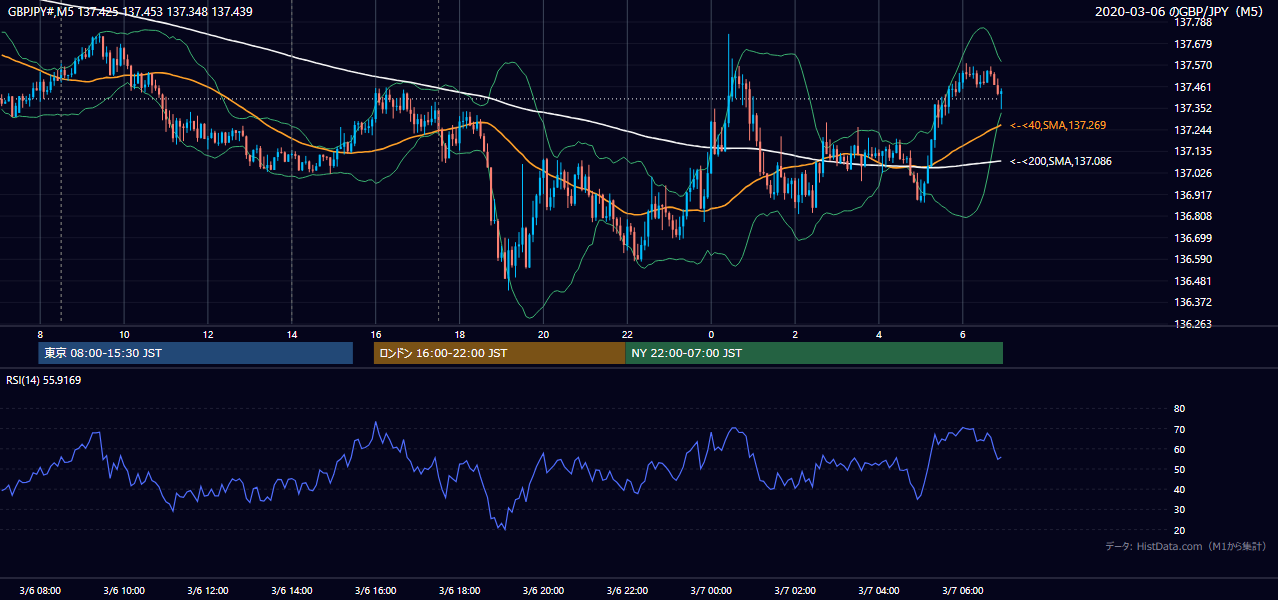Screen dimensions: 1278x600
Task: Click the 3/6 16:00 date label
Action: (x=376, y=590)
